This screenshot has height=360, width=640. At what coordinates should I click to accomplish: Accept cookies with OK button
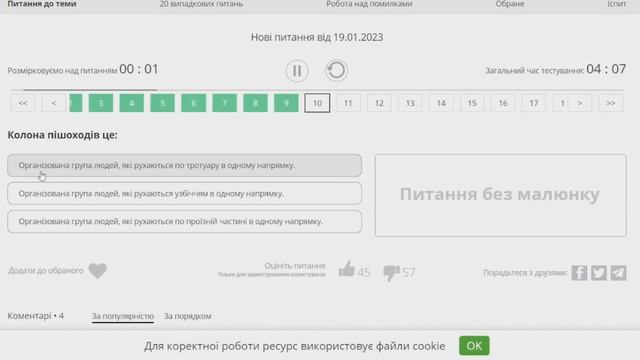[x=474, y=346]
